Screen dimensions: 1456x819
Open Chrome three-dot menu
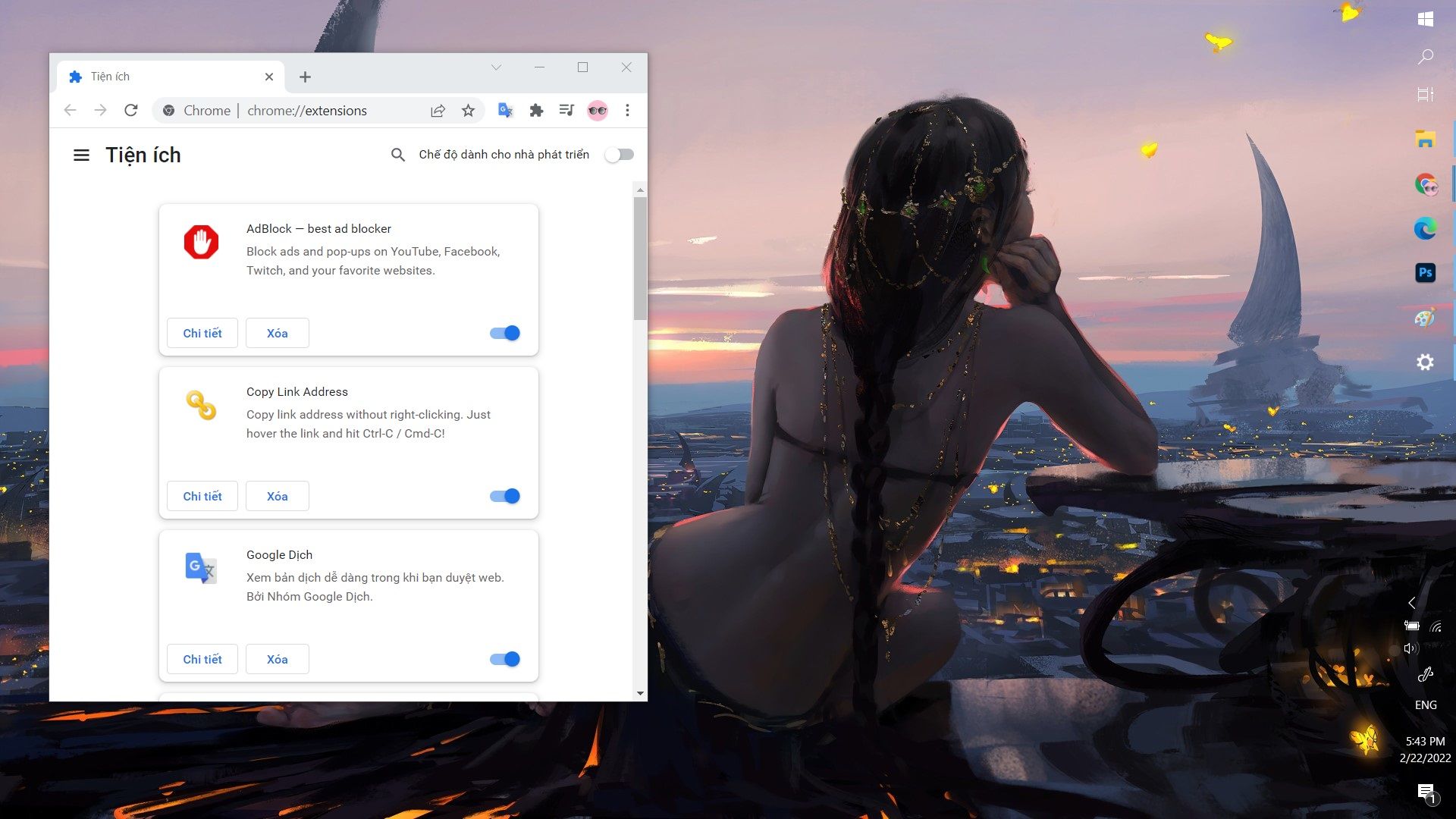coord(627,111)
